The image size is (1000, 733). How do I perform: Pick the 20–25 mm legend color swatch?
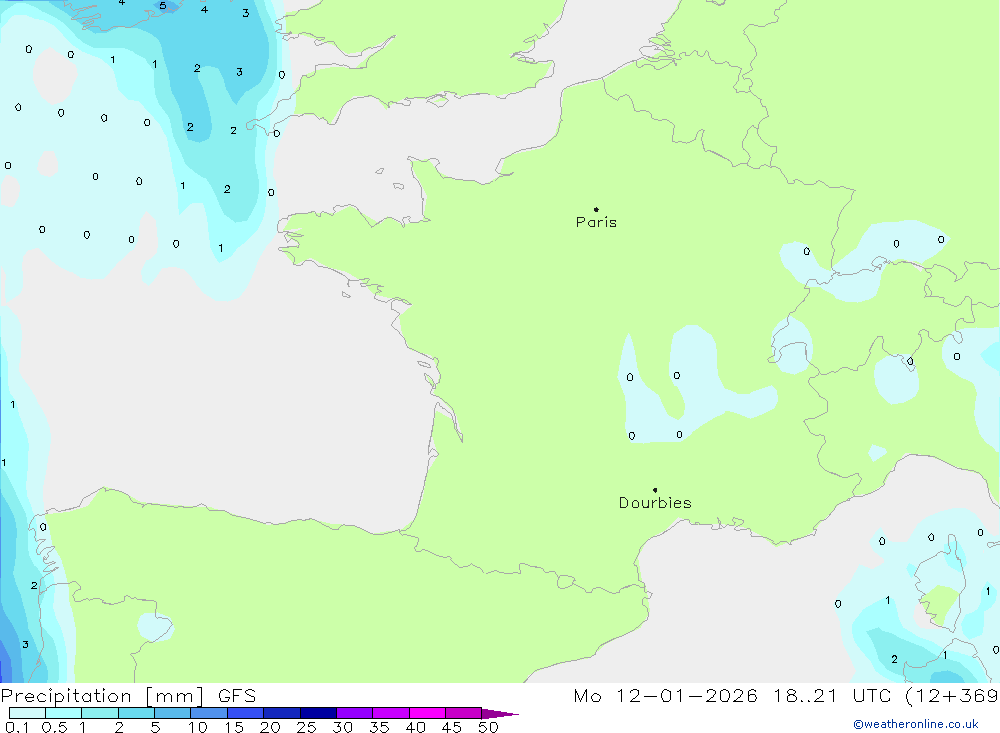[282, 713]
